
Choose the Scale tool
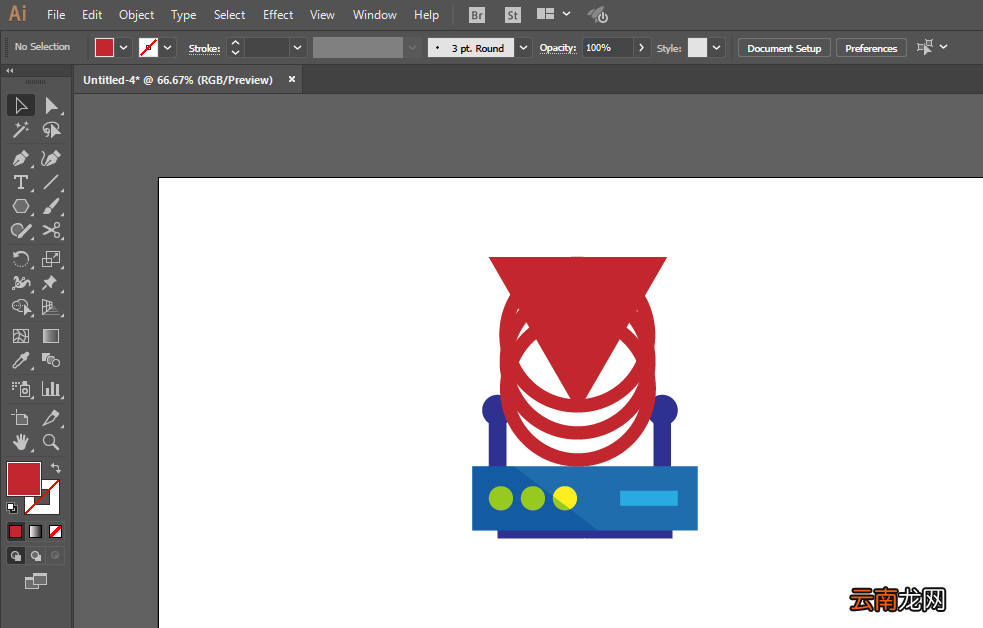(x=51, y=259)
